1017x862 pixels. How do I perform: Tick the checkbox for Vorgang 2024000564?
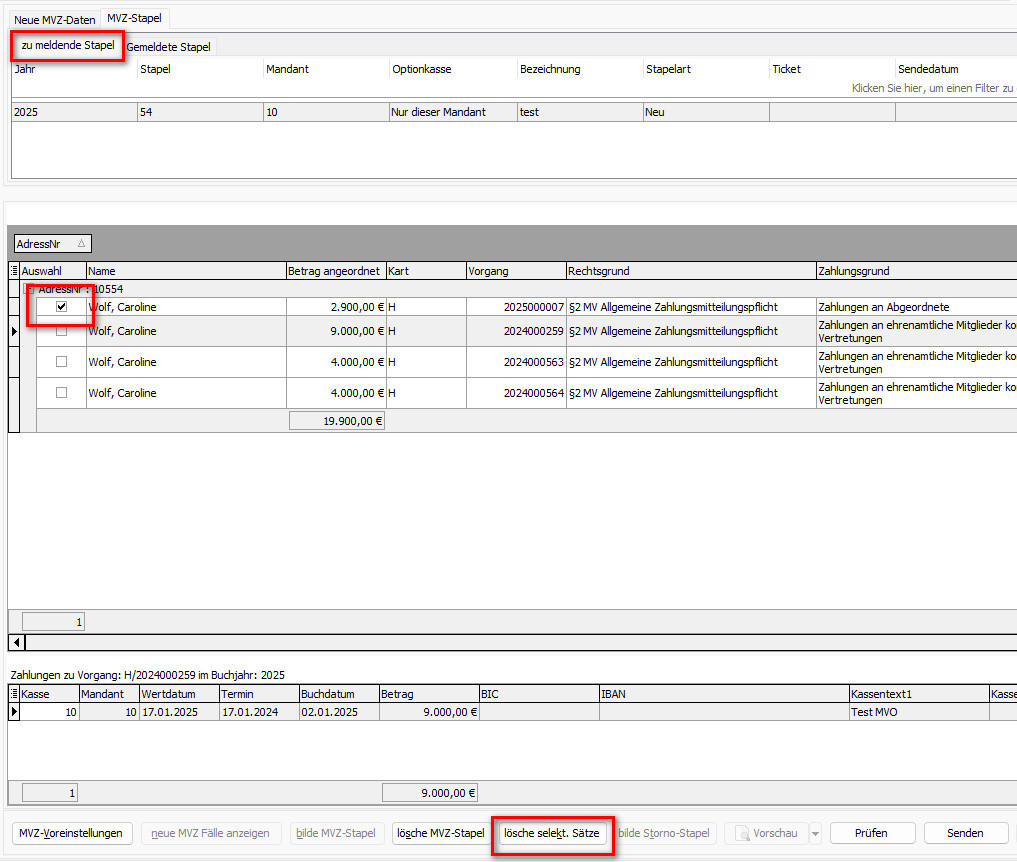pos(62,392)
